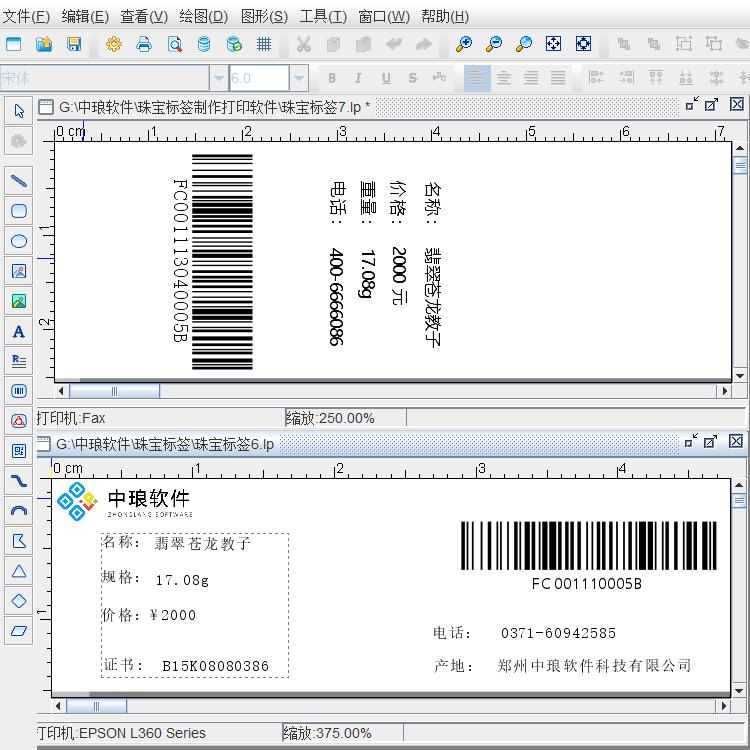Expand the font size dropdown

(x=298, y=78)
